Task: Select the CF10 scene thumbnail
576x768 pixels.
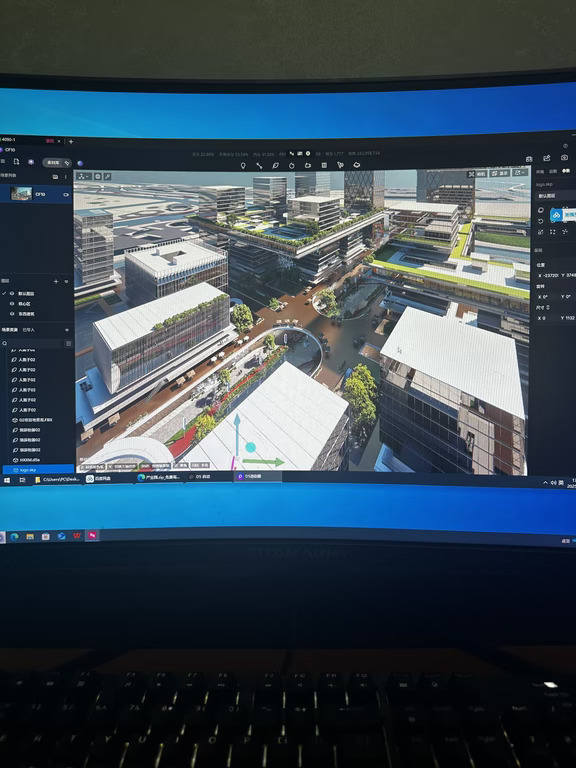Action: [x=21, y=193]
